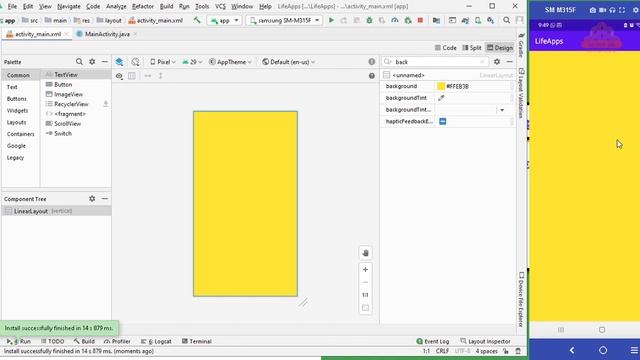Open AppTheme selector dropdown
This screenshot has width=640, height=360.
tap(230, 62)
